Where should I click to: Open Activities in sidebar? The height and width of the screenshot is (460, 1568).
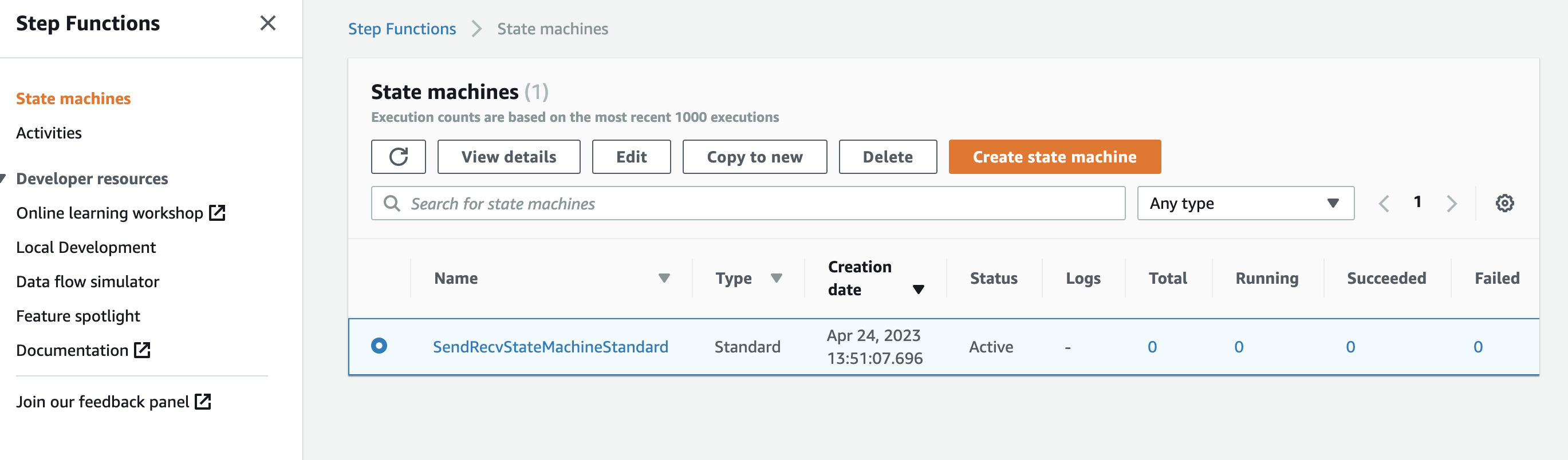49,133
